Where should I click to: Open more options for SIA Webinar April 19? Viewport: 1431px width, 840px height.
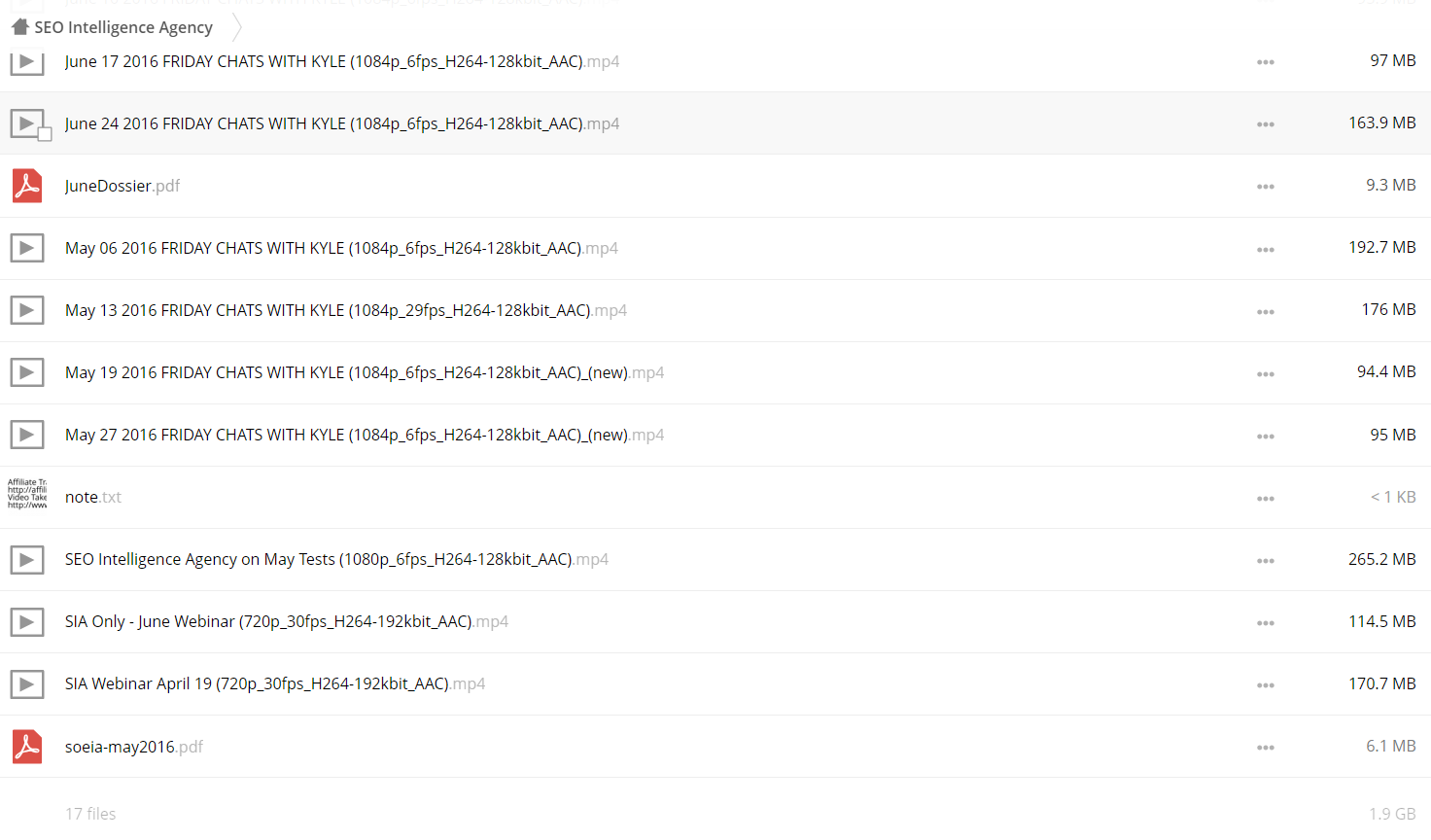tap(1265, 685)
